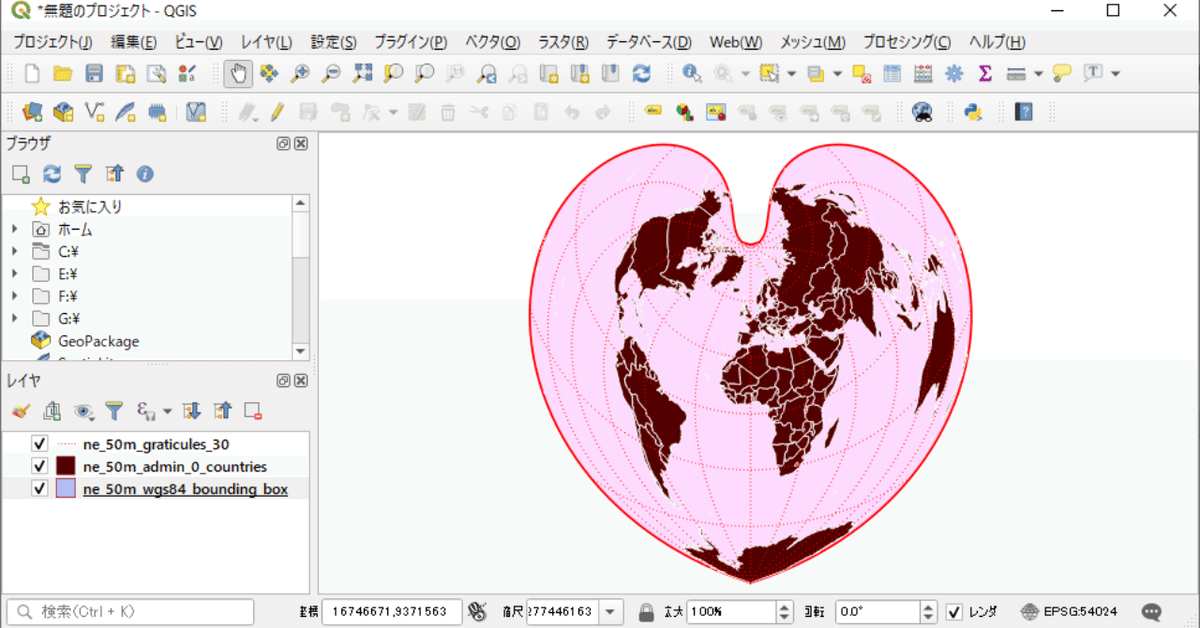Click Remove Layer icon in Layers panel
1200x628 pixels.
(x=253, y=410)
